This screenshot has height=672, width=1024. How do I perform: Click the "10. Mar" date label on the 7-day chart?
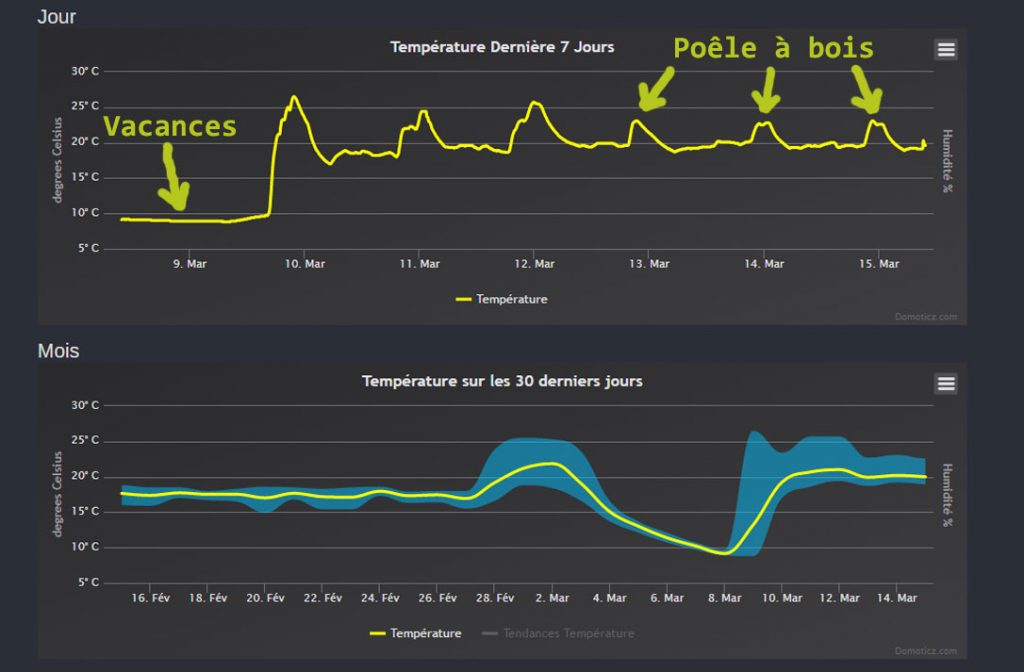click(x=304, y=264)
